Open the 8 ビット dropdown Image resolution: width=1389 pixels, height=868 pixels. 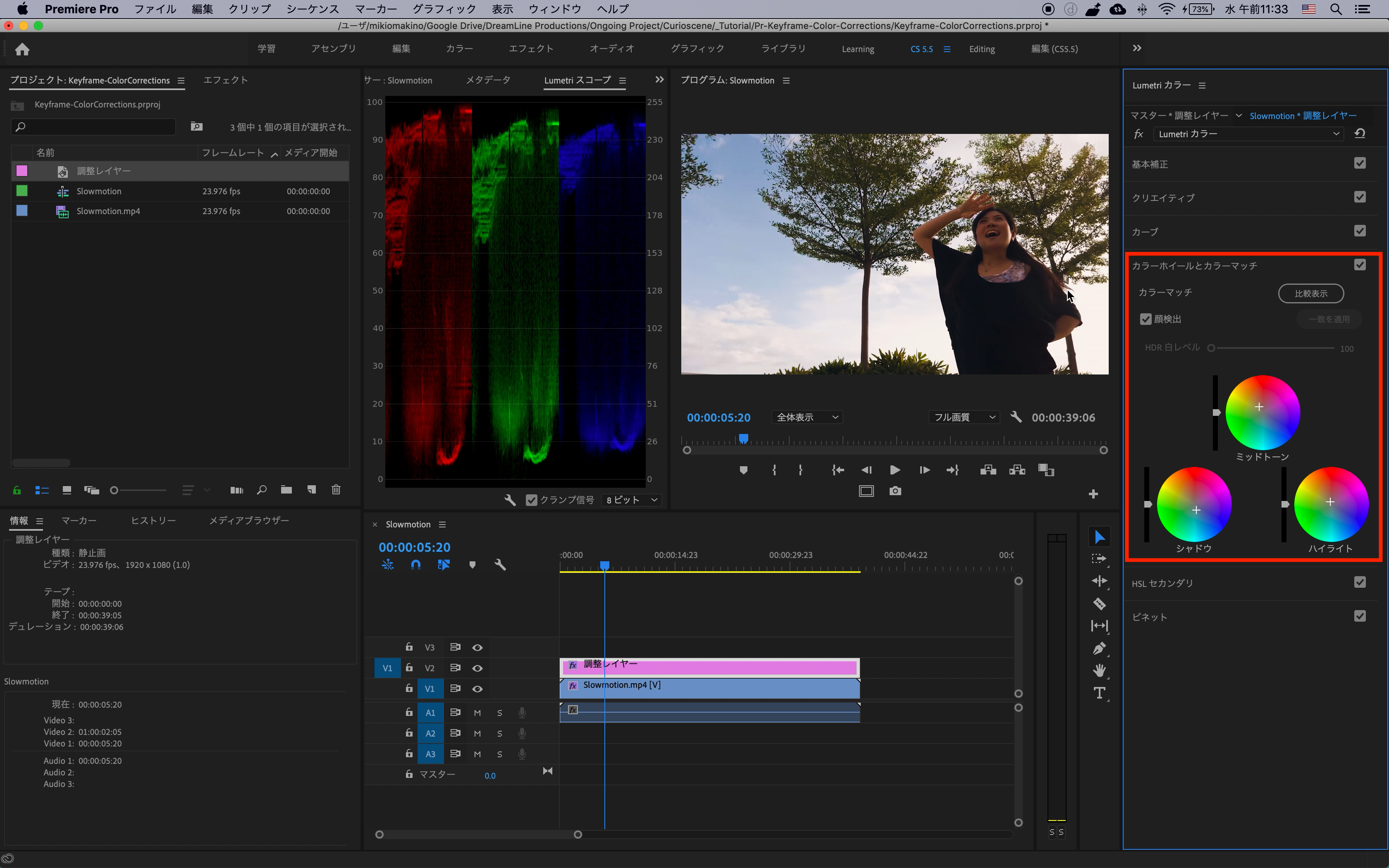pos(631,500)
